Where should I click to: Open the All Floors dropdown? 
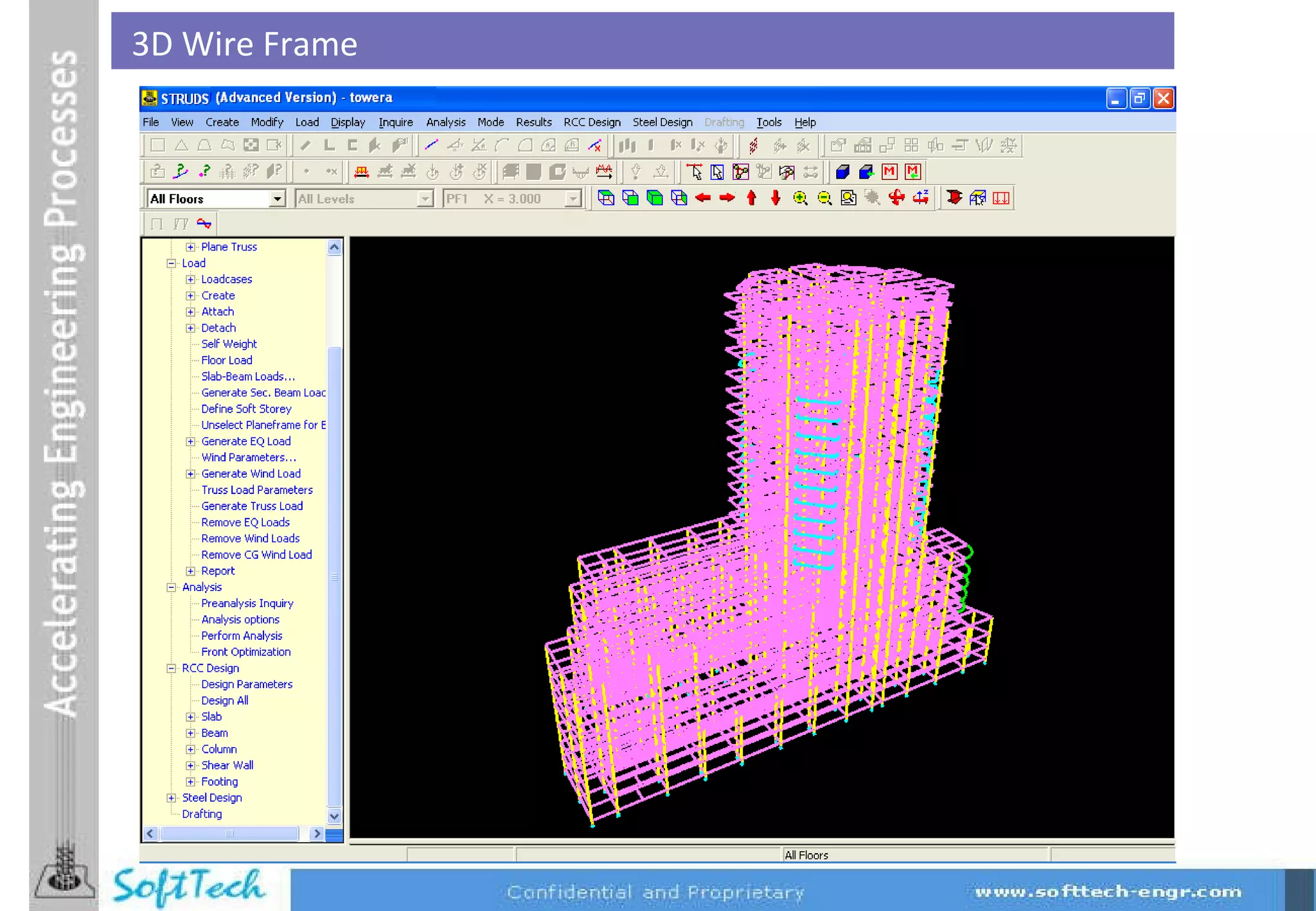click(x=277, y=199)
